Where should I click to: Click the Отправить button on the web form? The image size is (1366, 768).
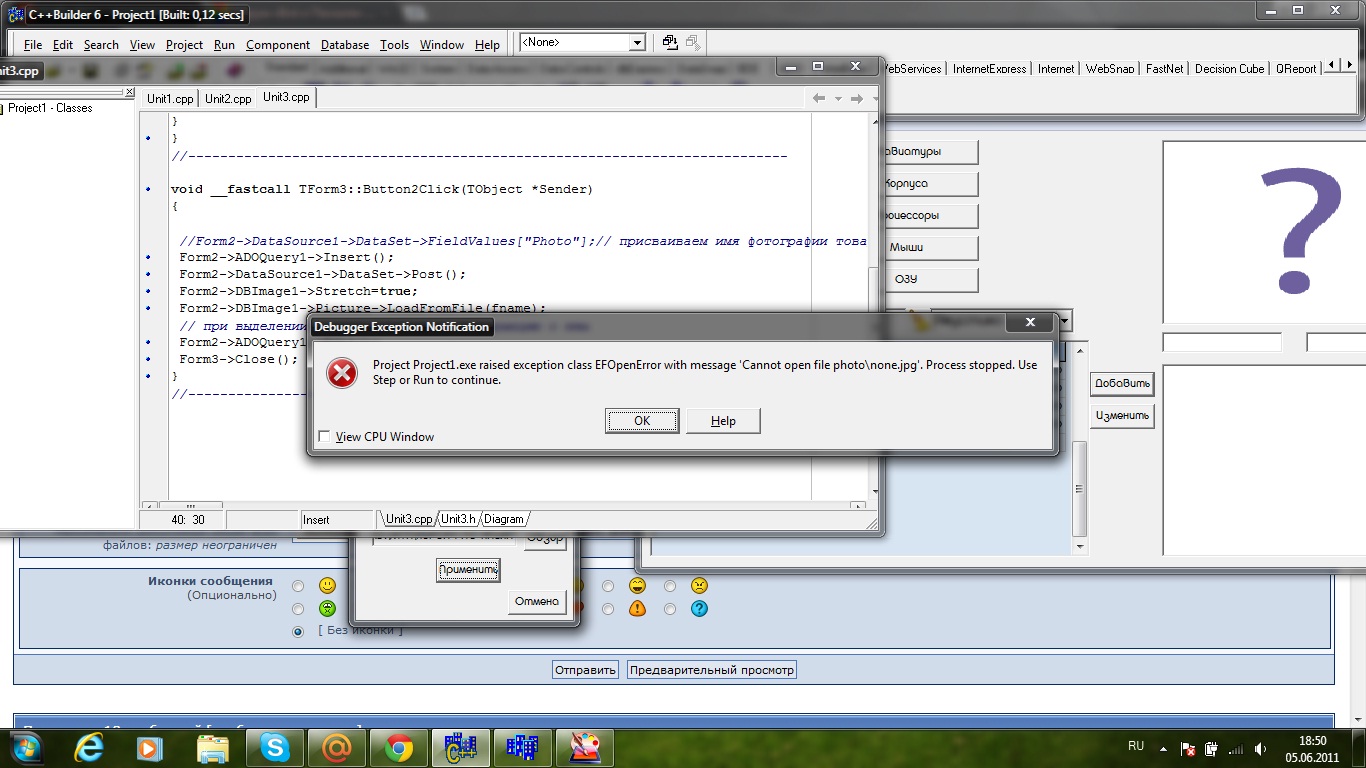click(585, 670)
